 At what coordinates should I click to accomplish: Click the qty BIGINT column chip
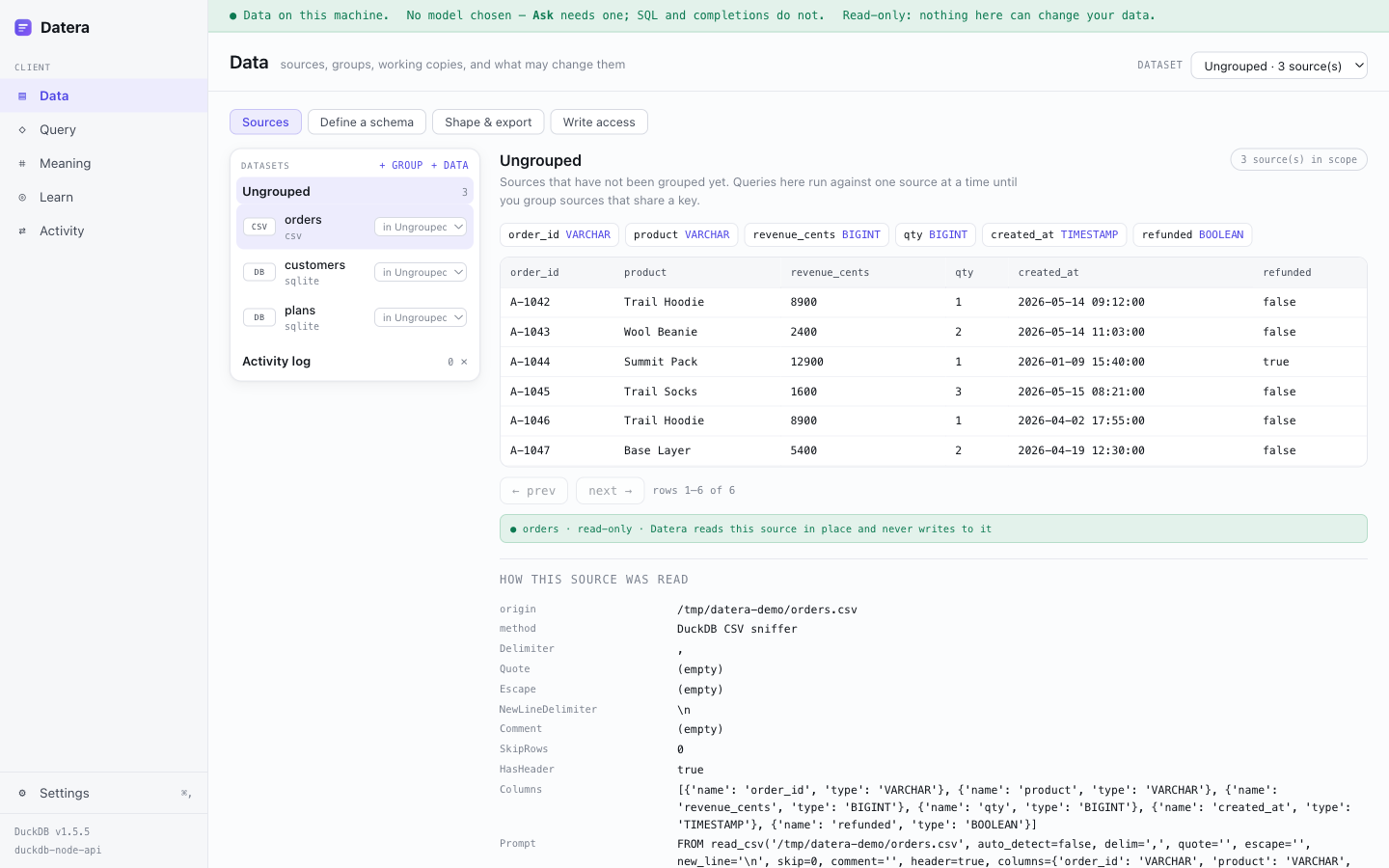pos(936,234)
